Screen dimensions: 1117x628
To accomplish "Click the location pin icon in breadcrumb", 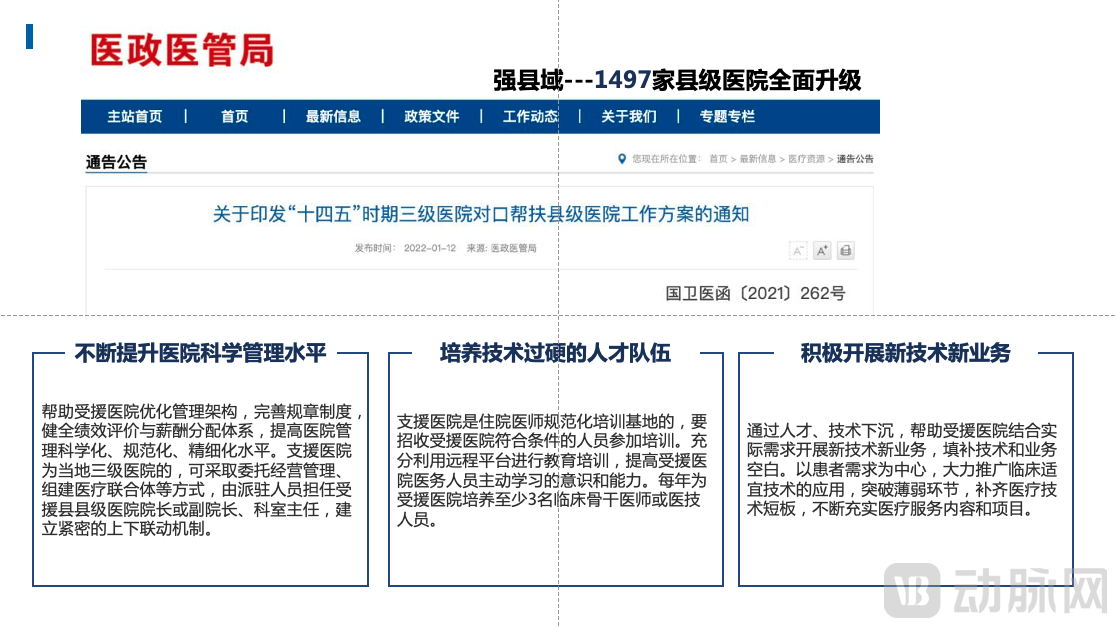I will click(622, 159).
